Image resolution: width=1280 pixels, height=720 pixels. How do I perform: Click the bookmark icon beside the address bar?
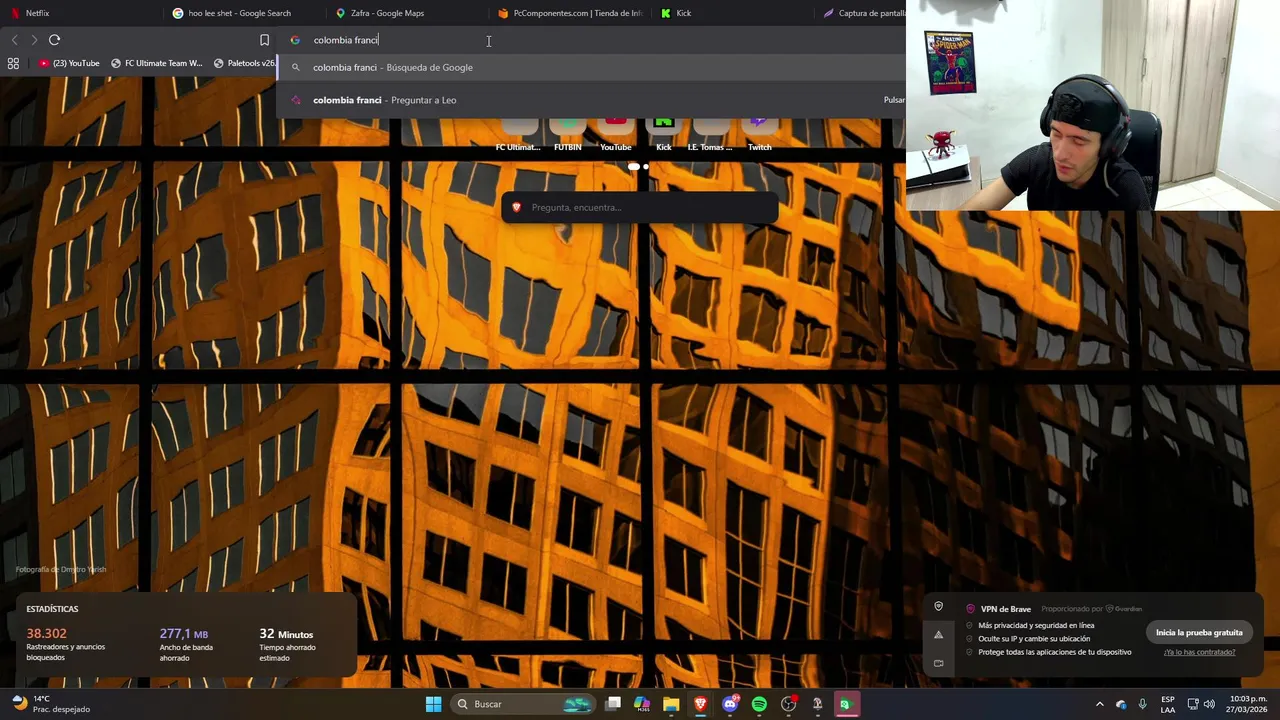(x=264, y=40)
